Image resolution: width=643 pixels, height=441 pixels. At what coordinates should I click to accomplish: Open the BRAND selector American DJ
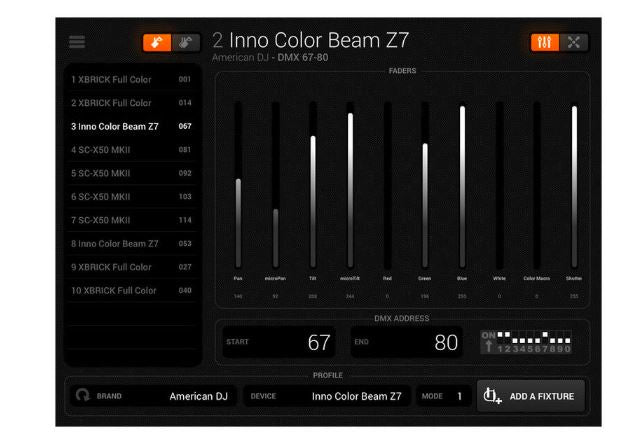coord(153,396)
